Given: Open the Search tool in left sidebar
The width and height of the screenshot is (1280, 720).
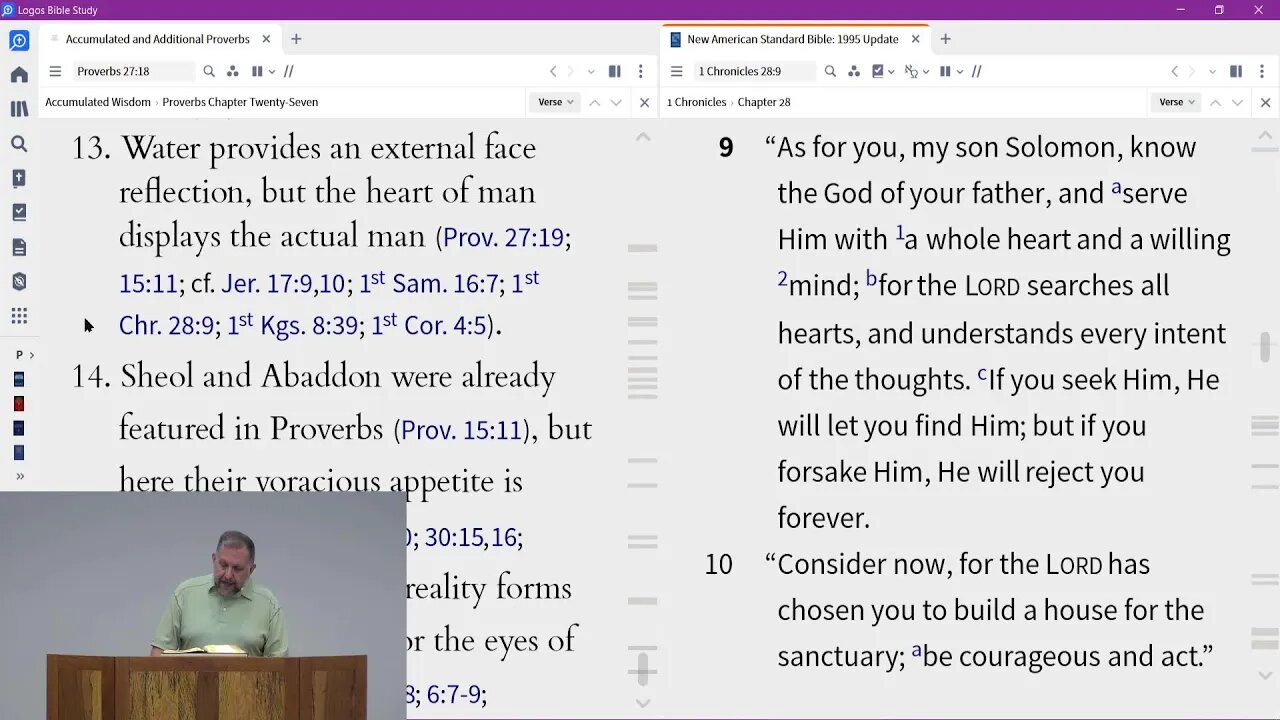Looking at the screenshot, I should click(x=19, y=144).
